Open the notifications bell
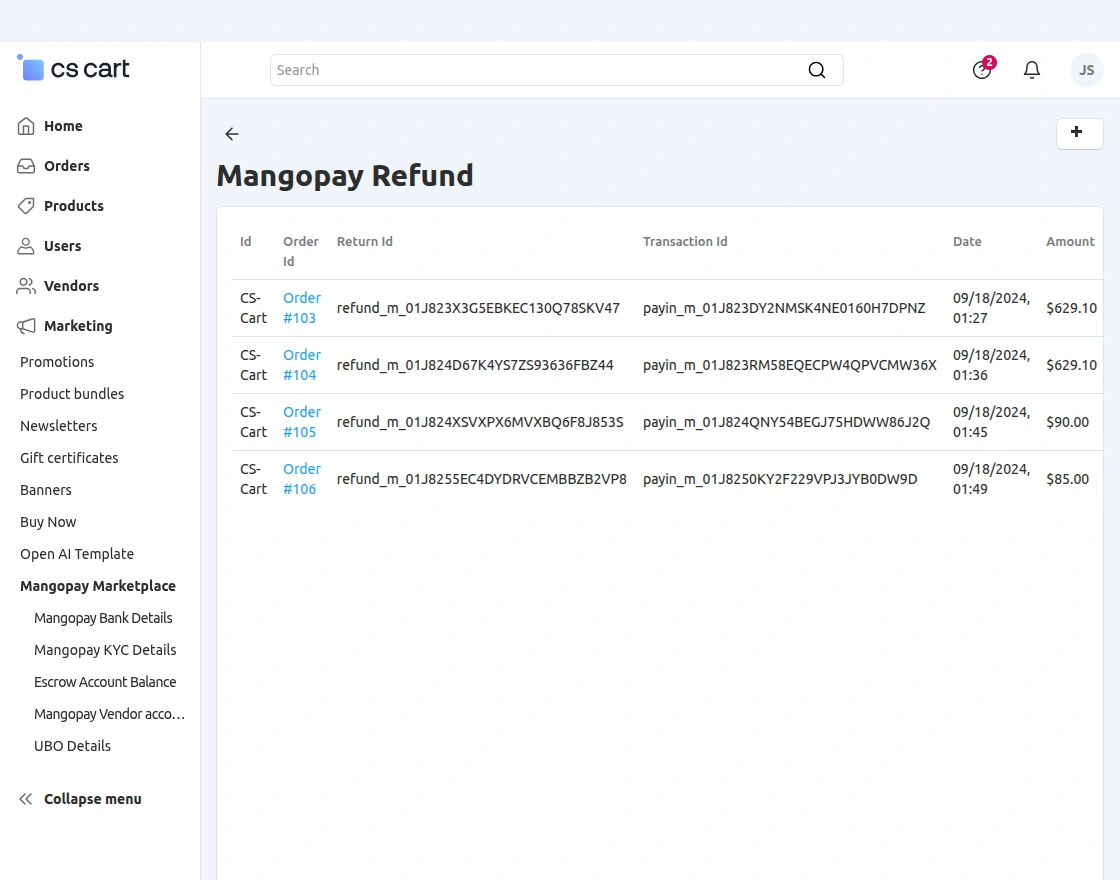Screen dimensions: 1120x880 click(1031, 70)
